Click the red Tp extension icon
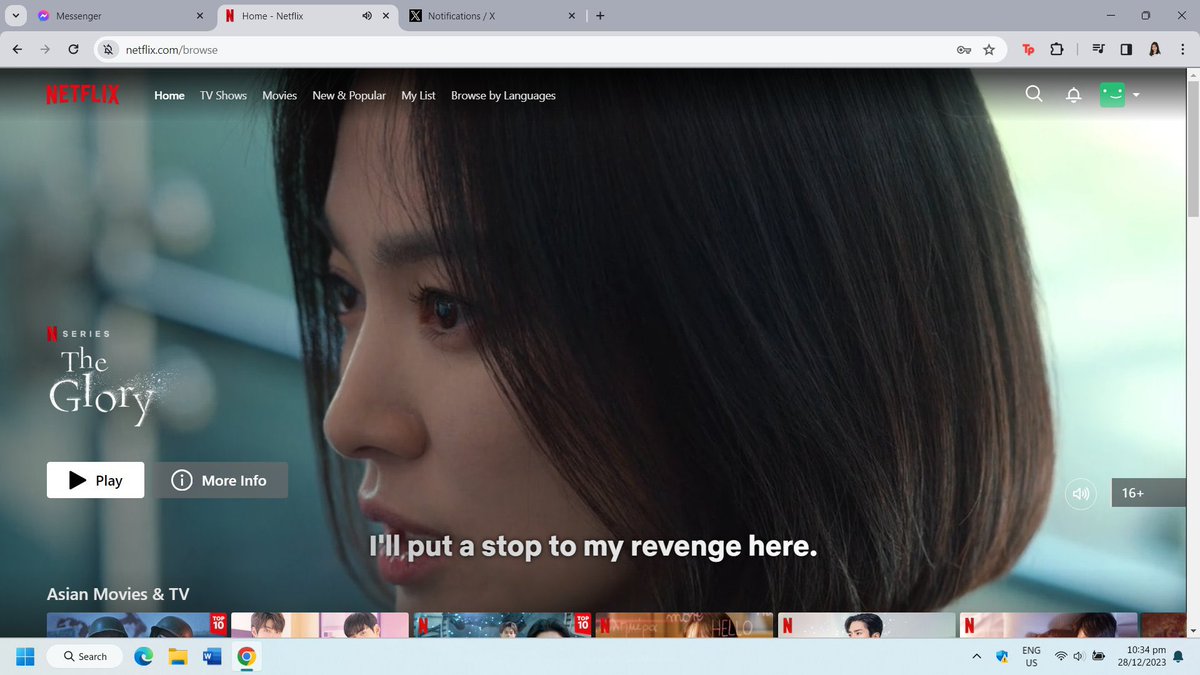 (1028, 49)
